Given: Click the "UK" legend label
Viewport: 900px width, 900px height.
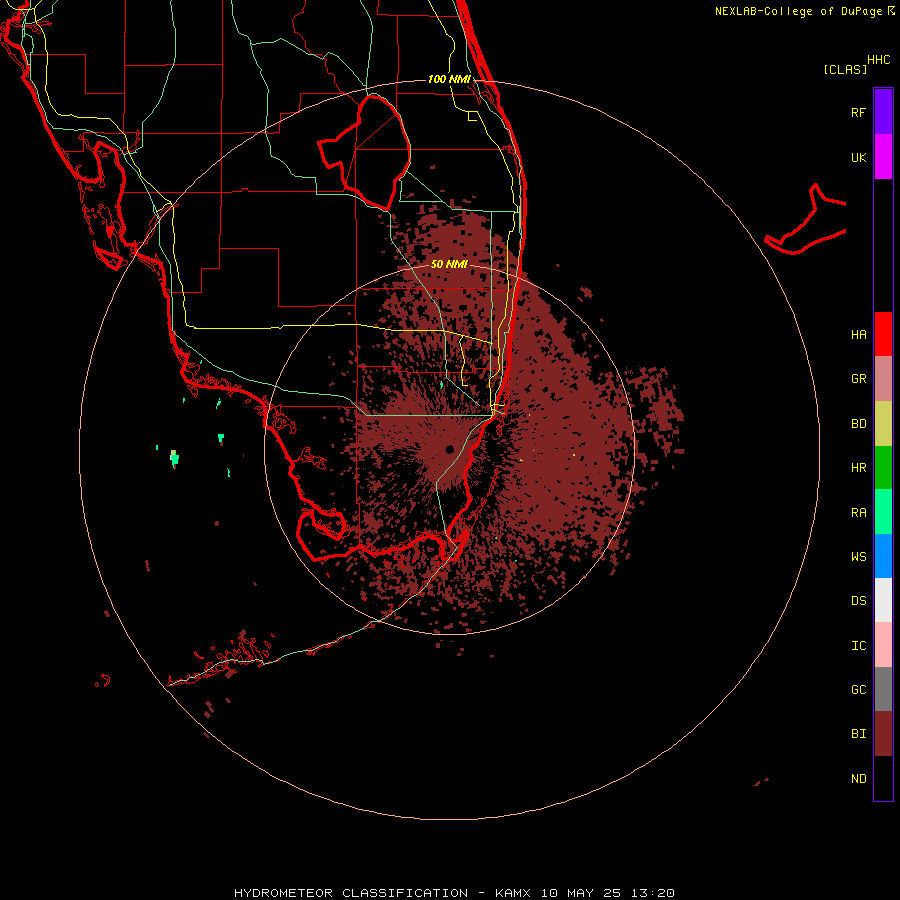Looking at the screenshot, I should coord(858,157).
